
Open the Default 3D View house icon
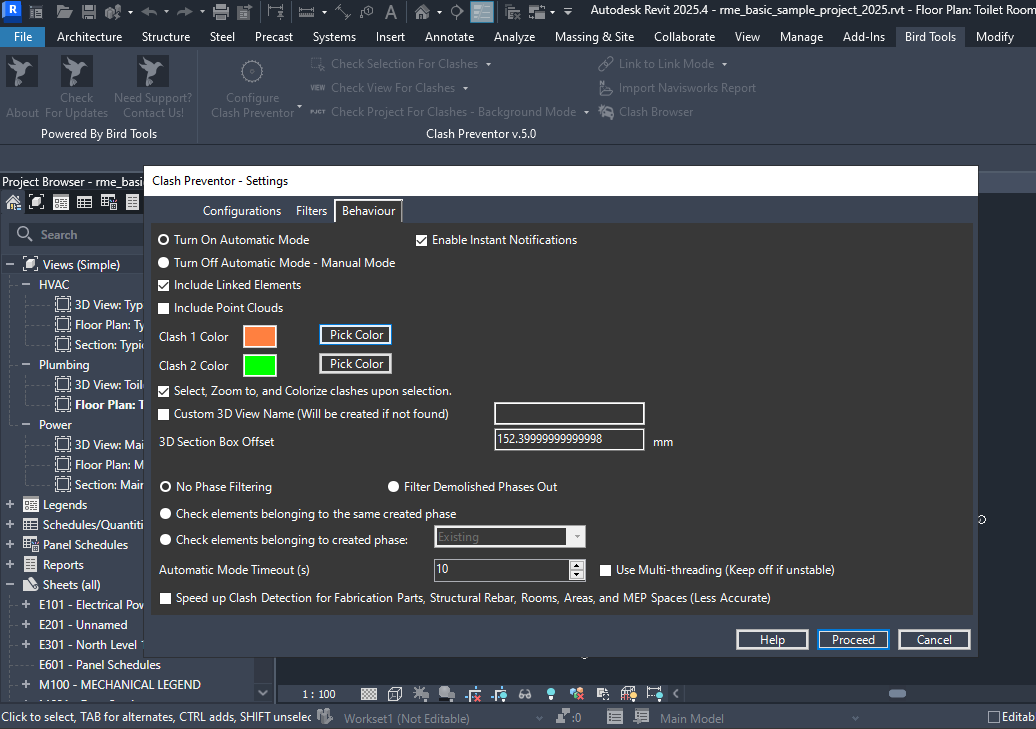point(422,11)
